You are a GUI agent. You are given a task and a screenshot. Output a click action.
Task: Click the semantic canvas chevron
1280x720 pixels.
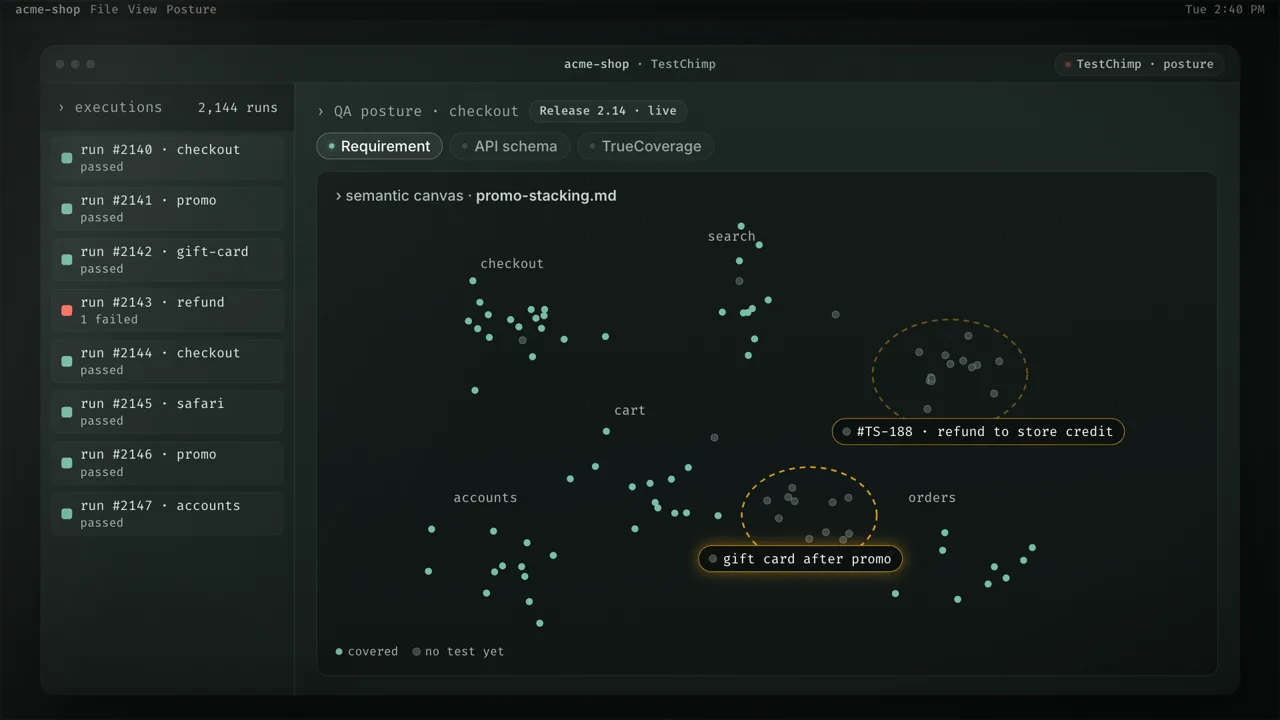tap(339, 196)
